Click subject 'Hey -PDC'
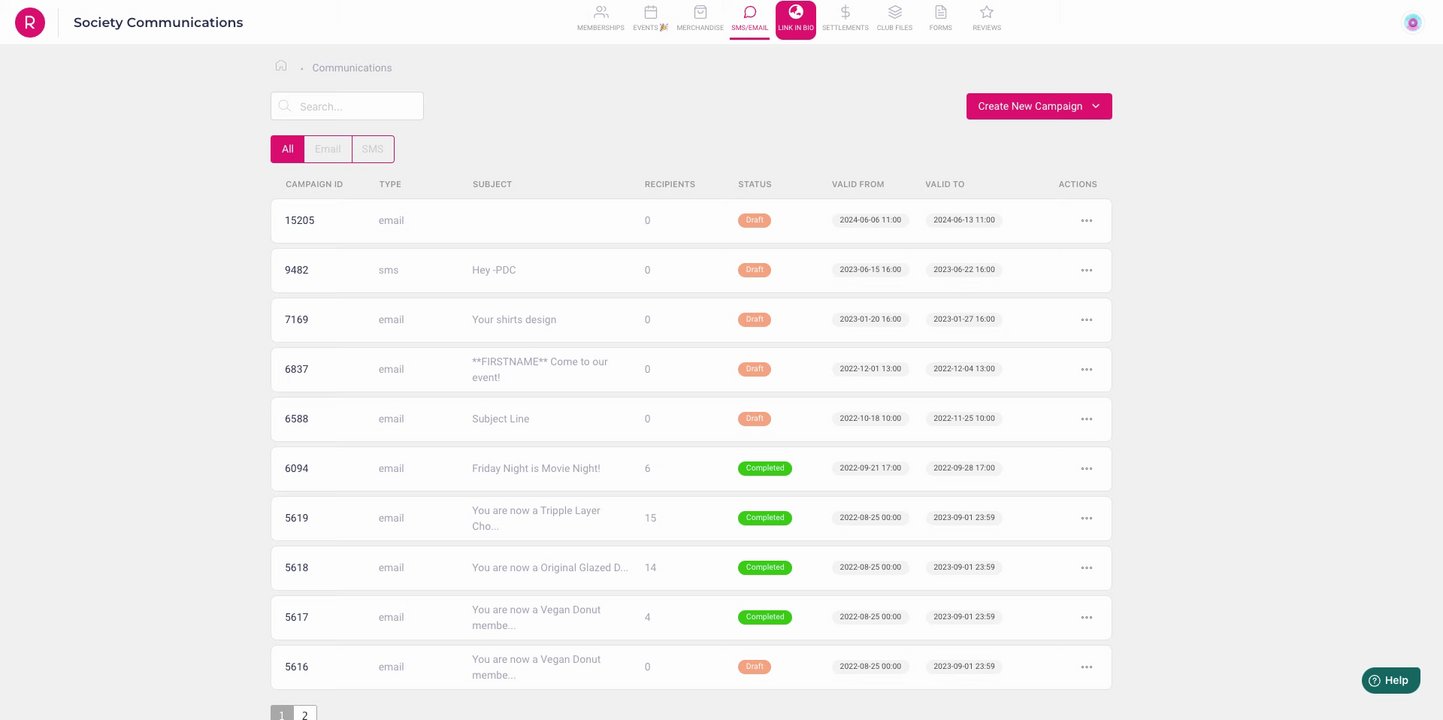1443x720 pixels. [x=494, y=270]
